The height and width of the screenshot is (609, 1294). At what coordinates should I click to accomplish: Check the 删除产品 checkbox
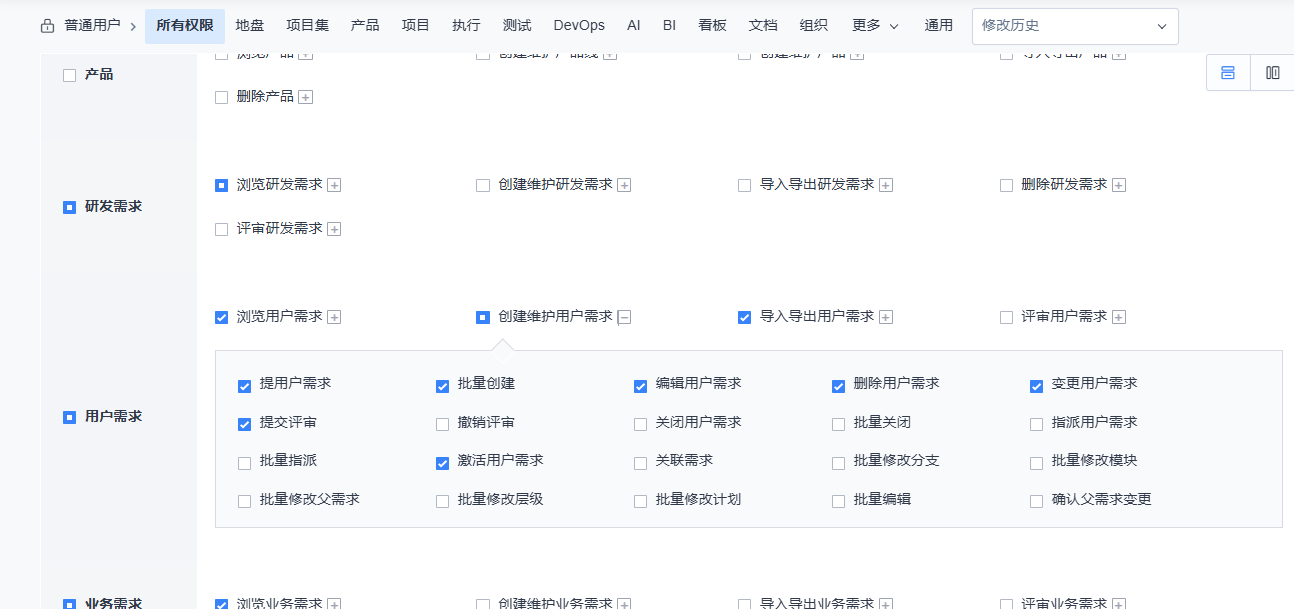(222, 97)
